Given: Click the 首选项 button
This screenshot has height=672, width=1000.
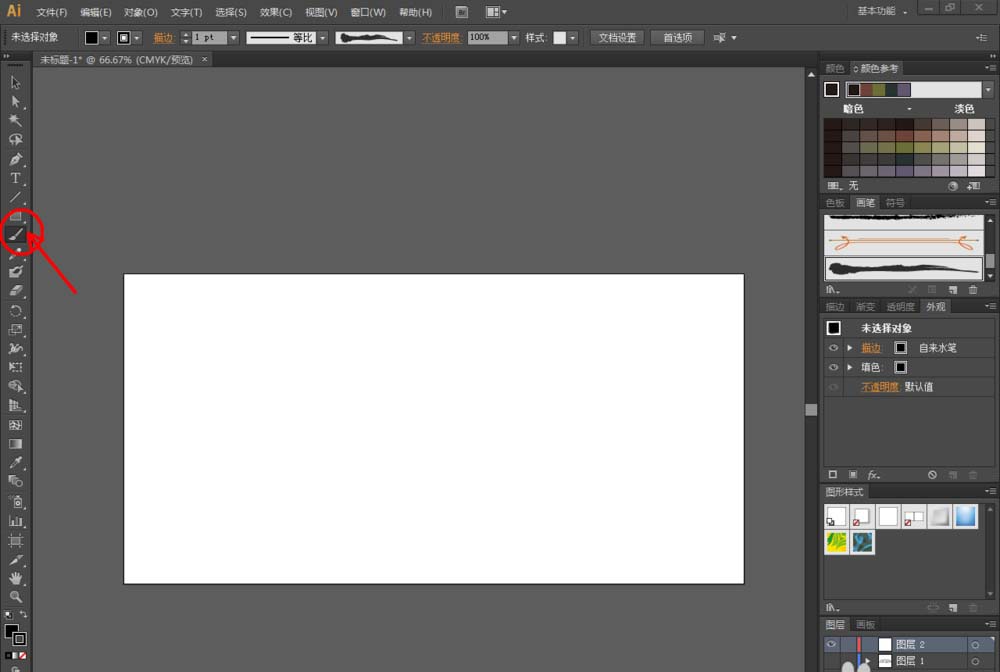Looking at the screenshot, I should point(677,38).
